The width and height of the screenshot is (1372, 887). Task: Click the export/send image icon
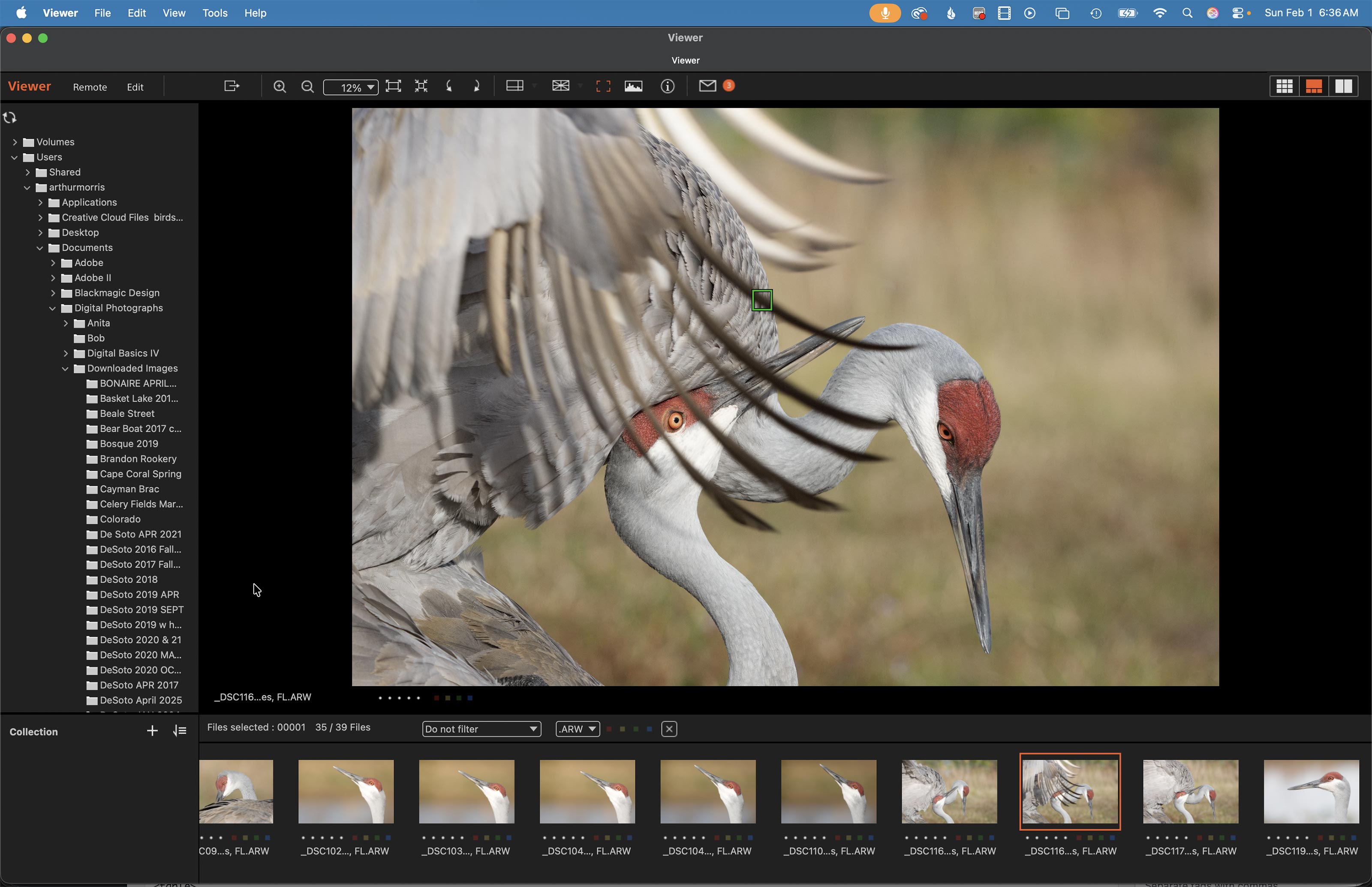232,87
